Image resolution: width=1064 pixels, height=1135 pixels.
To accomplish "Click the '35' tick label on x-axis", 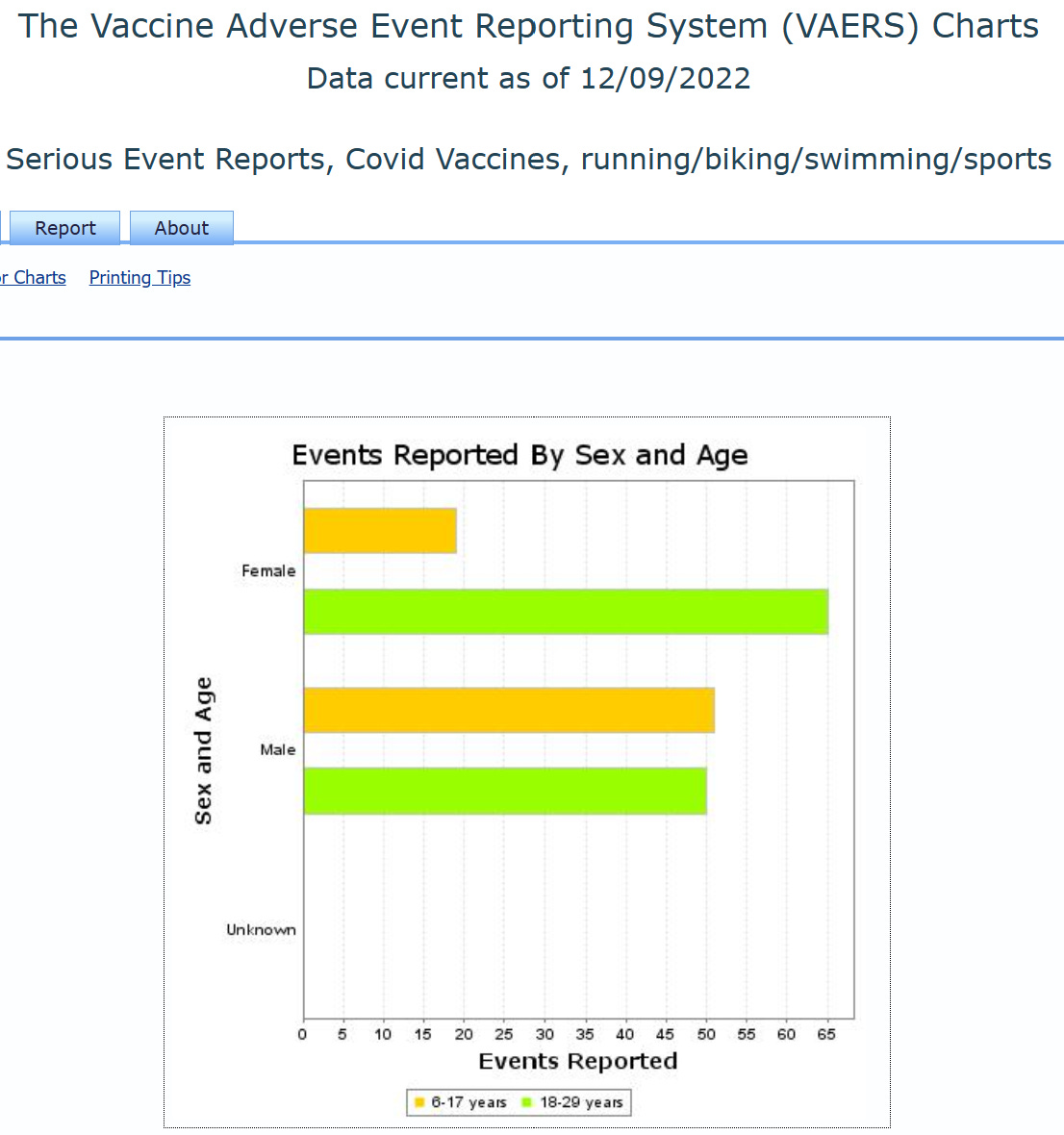I will (585, 1034).
